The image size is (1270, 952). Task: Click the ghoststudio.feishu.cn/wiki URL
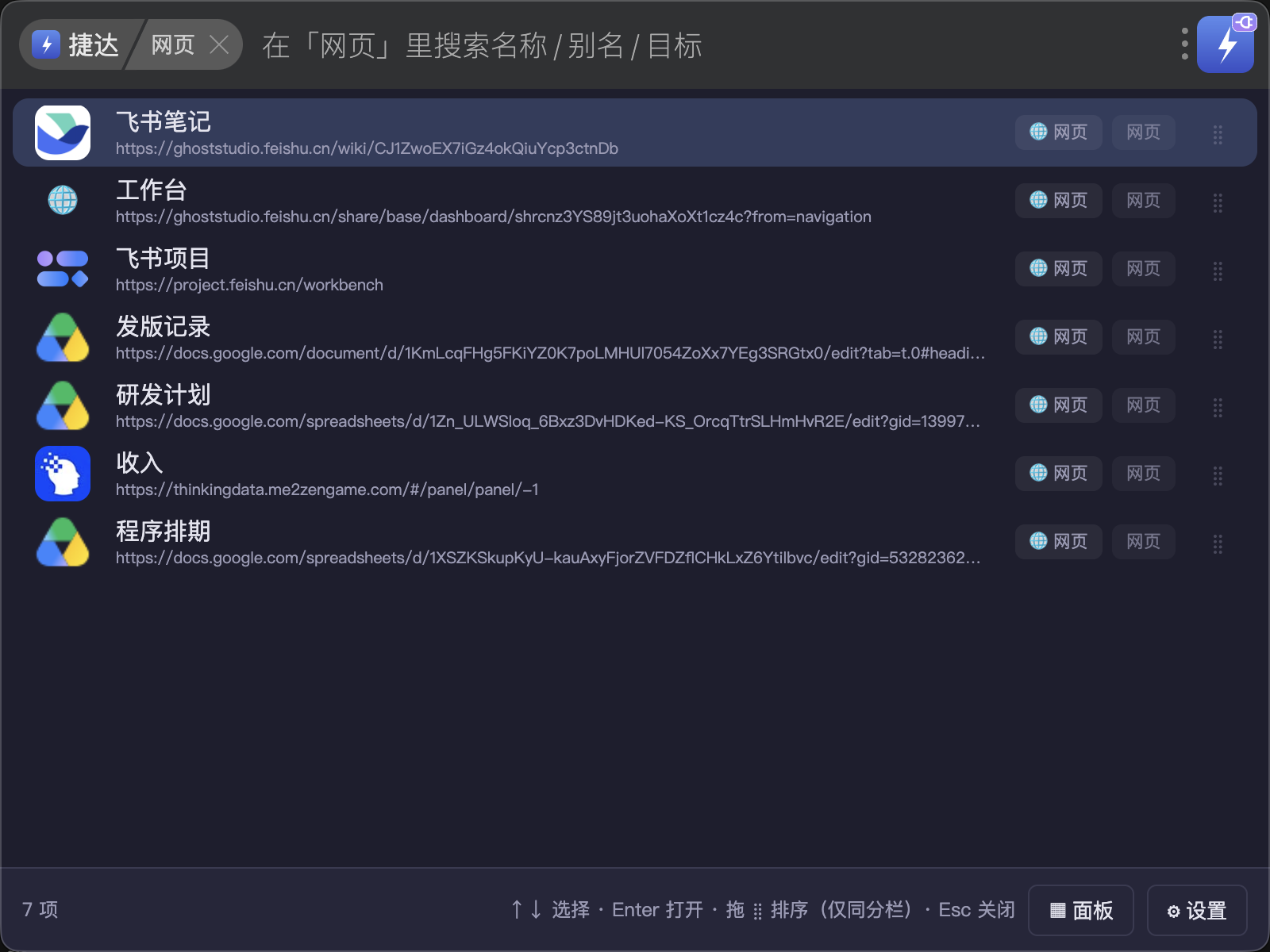[x=367, y=148]
